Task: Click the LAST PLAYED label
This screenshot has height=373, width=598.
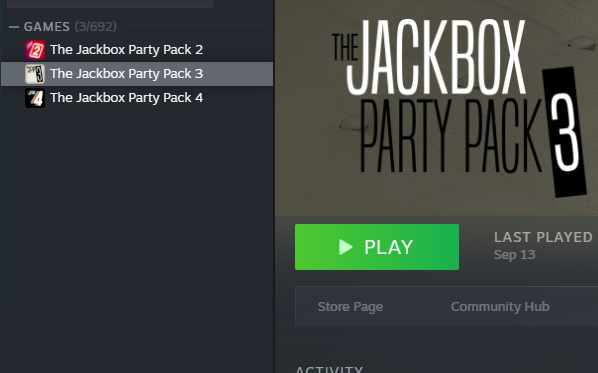Action: tap(543, 237)
